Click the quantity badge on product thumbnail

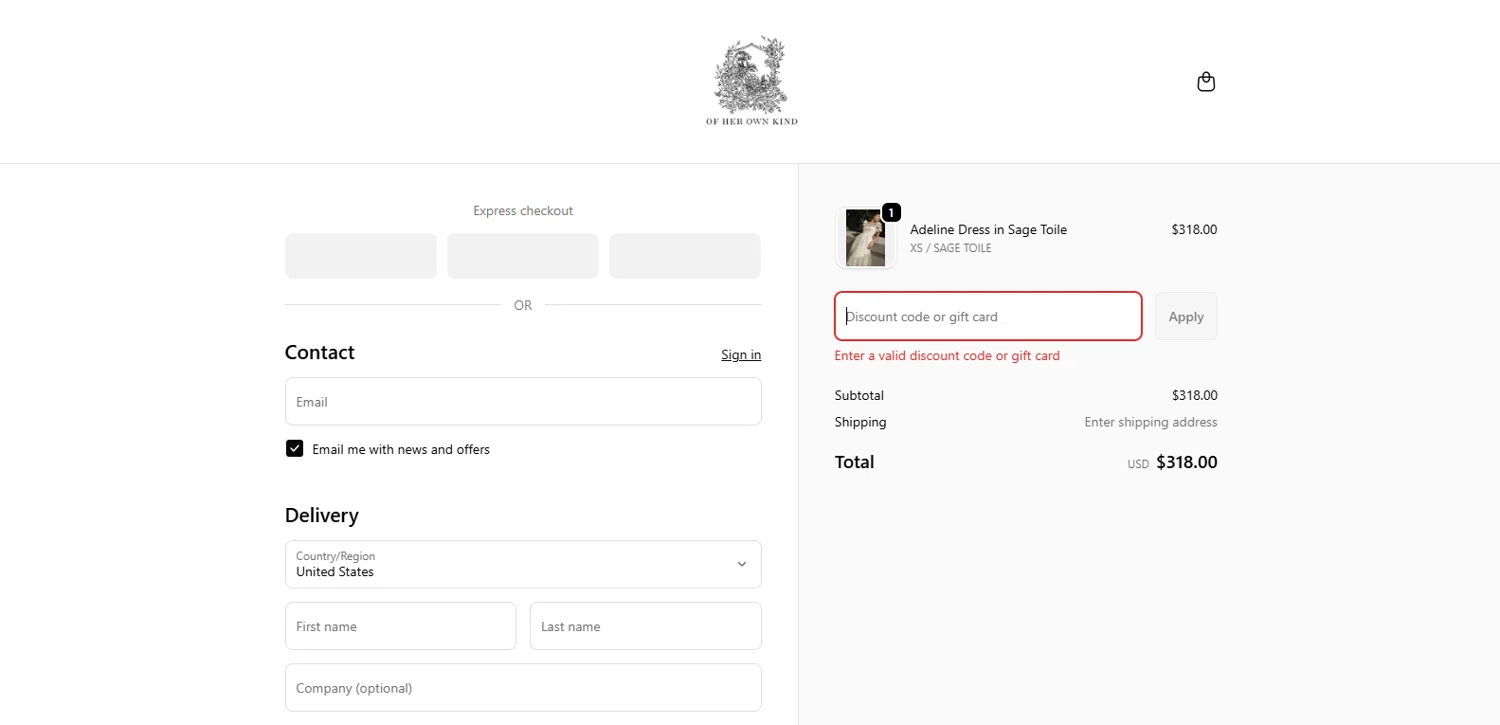click(x=891, y=212)
